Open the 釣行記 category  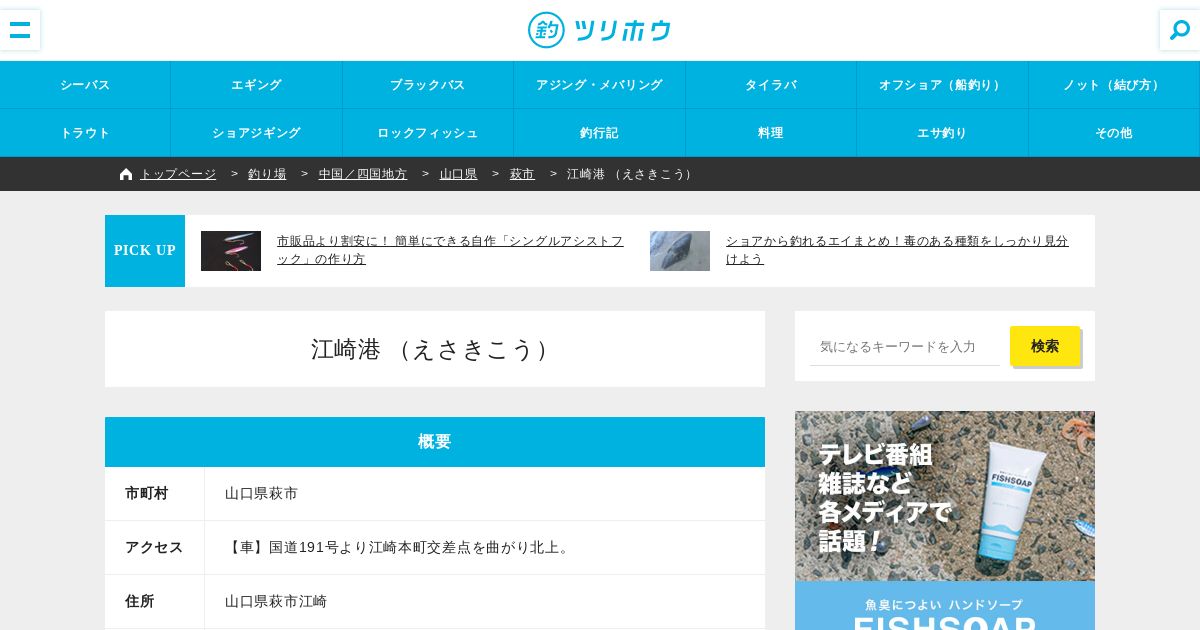[x=600, y=133]
